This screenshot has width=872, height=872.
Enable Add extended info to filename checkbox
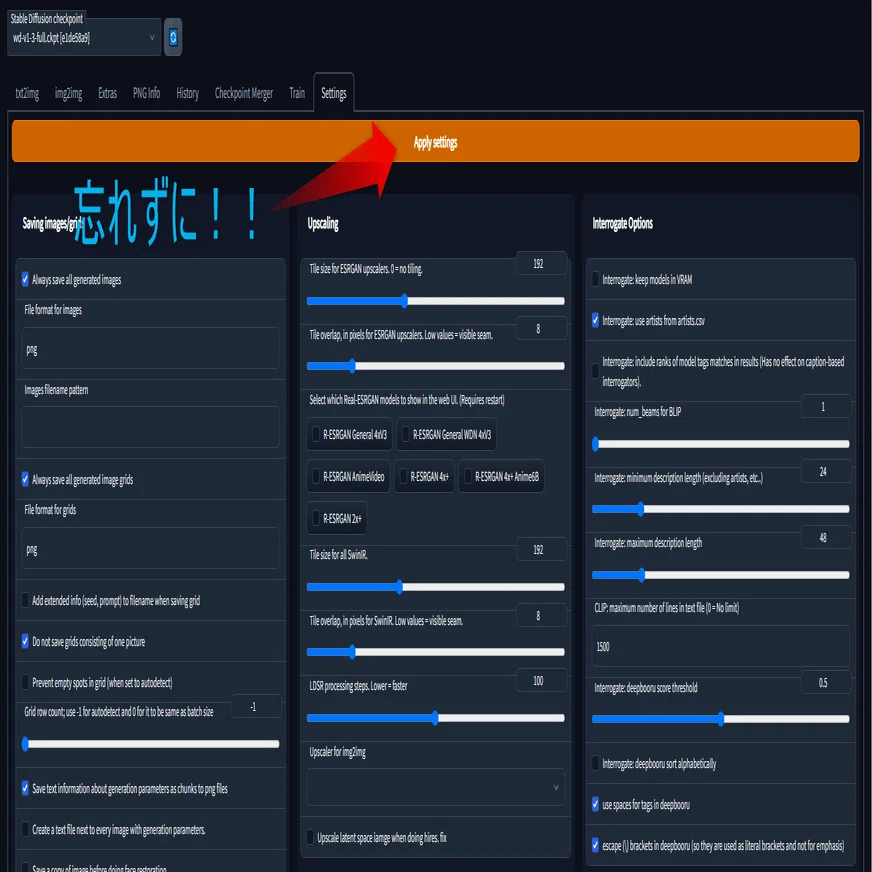(x=25, y=600)
